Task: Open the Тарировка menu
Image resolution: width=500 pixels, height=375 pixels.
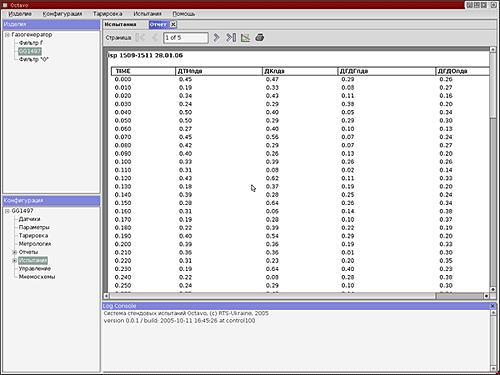Action: click(x=107, y=14)
